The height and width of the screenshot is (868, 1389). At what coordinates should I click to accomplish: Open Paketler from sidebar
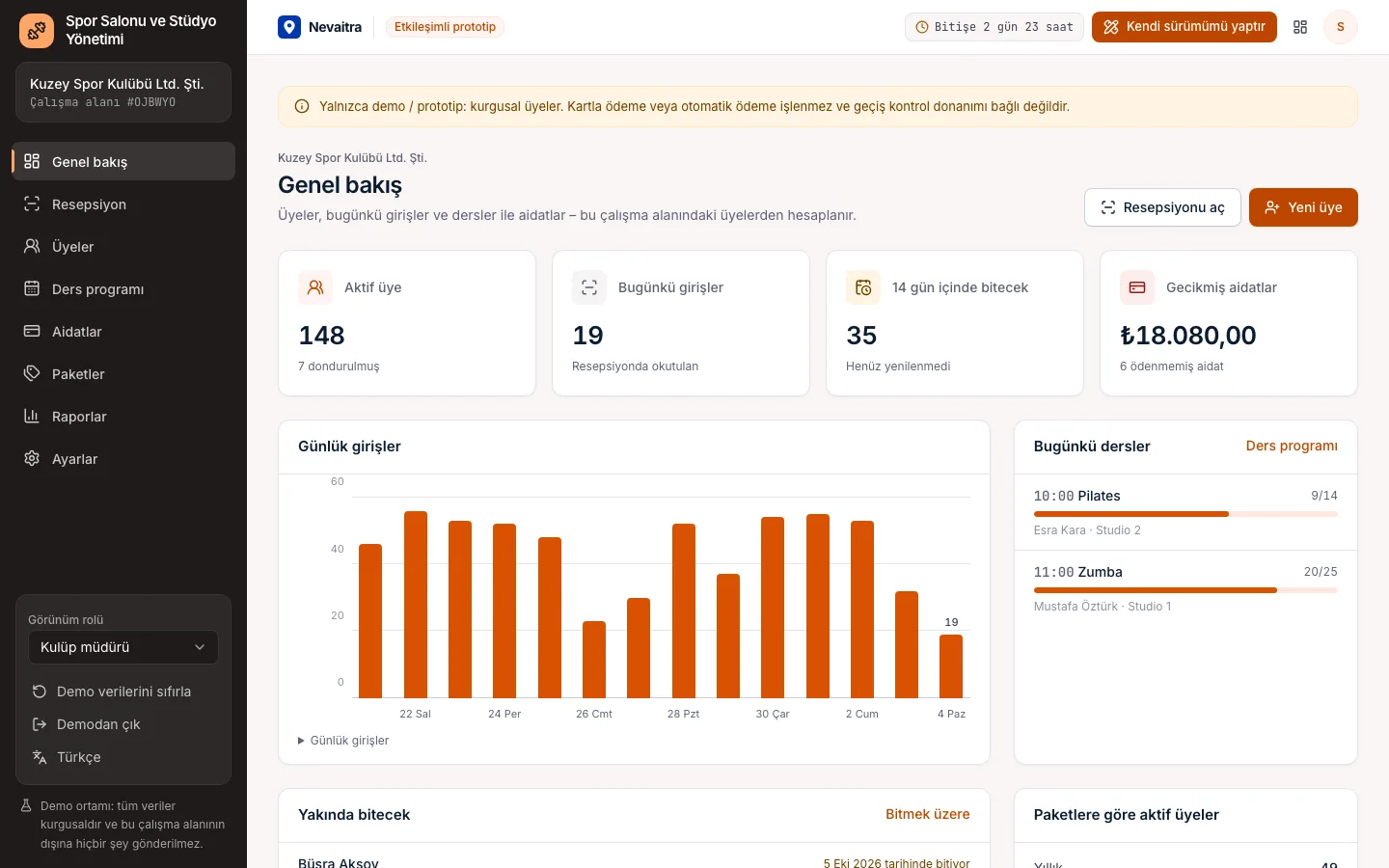(123, 373)
